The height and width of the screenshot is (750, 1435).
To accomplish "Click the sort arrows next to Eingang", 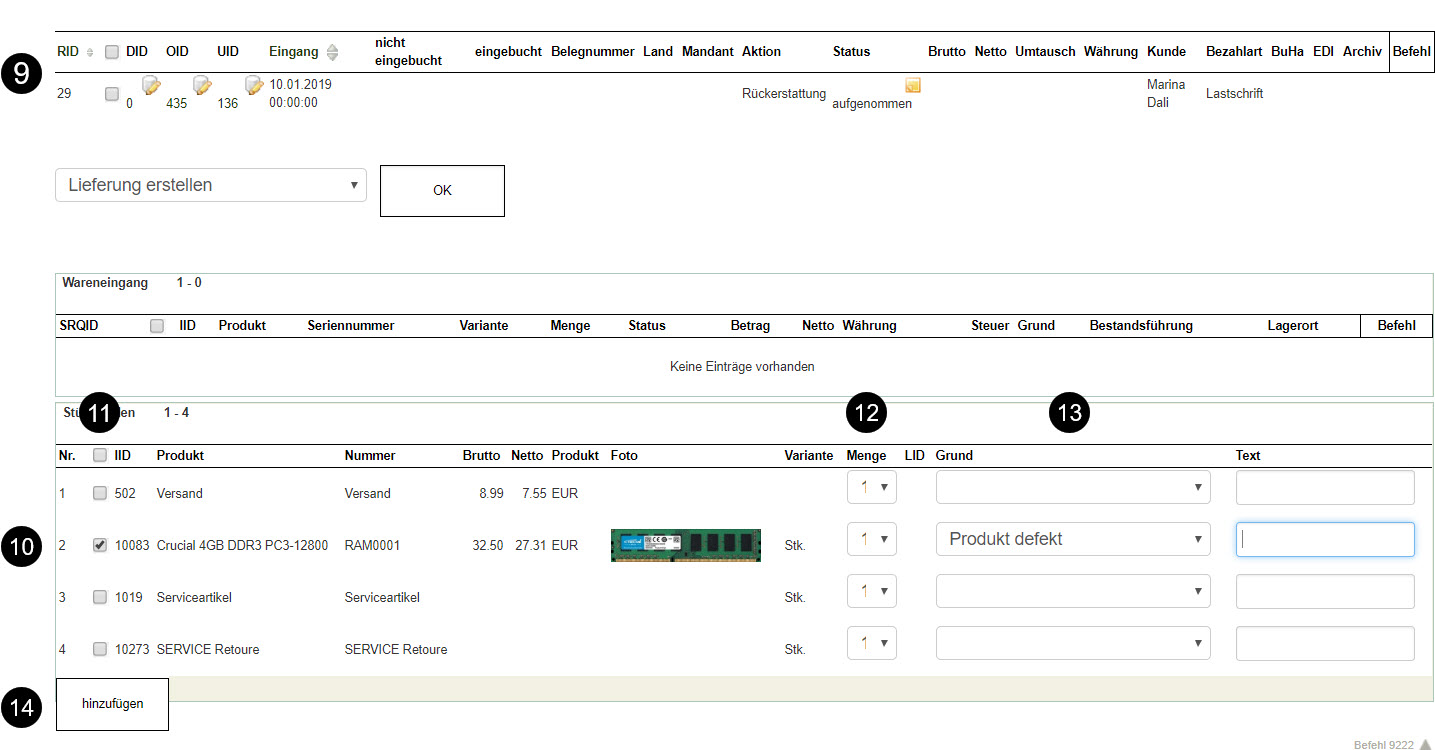I will point(333,52).
